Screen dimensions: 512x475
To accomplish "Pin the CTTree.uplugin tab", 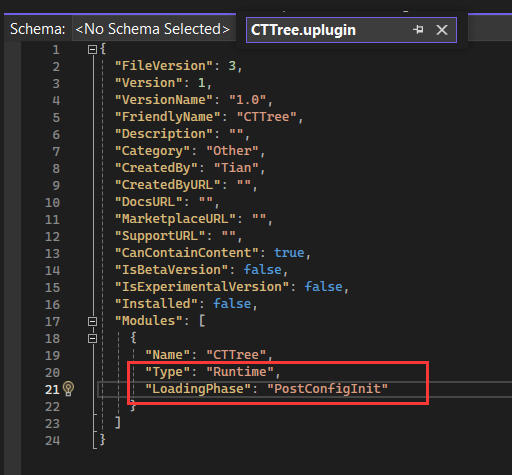I will (x=418, y=30).
